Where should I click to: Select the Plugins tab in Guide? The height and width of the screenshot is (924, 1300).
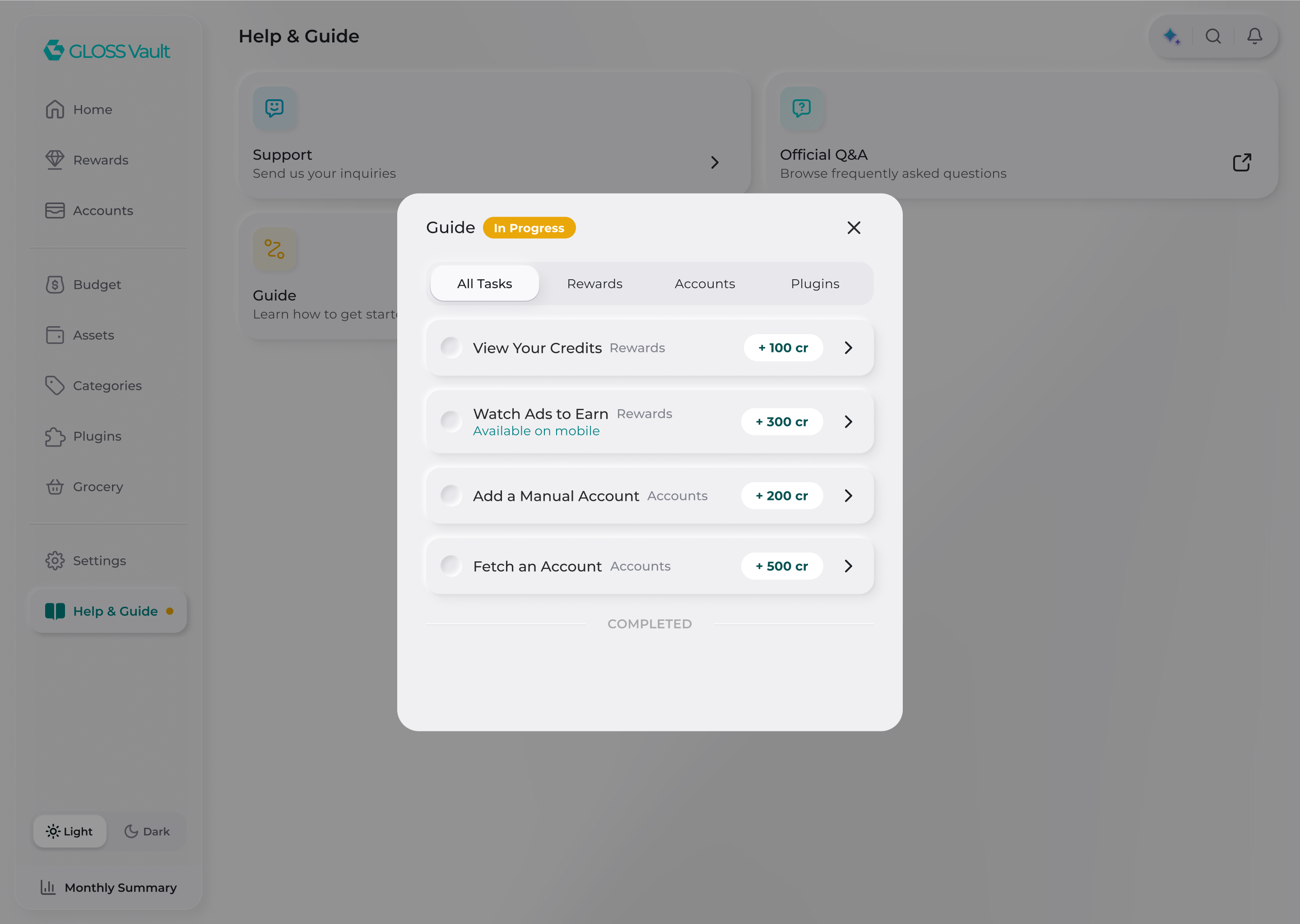[815, 283]
